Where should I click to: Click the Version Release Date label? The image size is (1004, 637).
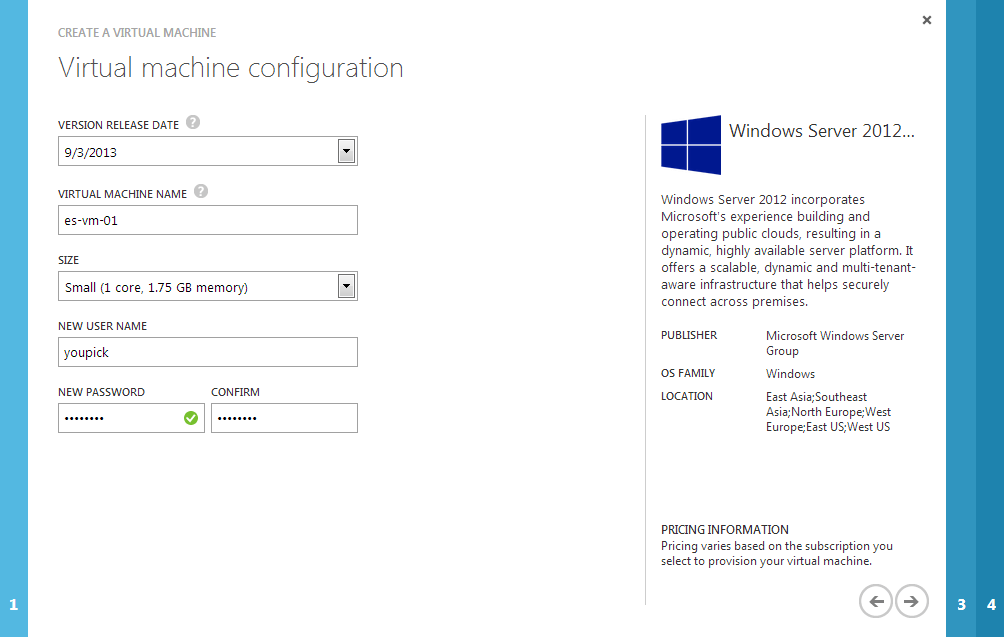click(x=118, y=125)
